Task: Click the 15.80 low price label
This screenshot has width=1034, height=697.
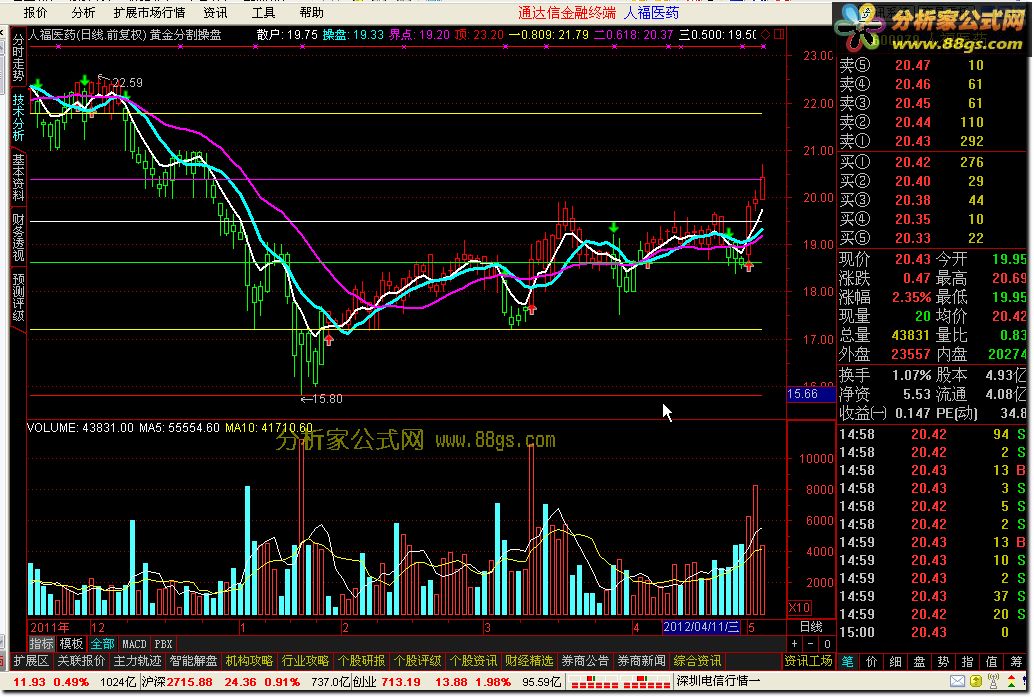Action: click(x=327, y=399)
